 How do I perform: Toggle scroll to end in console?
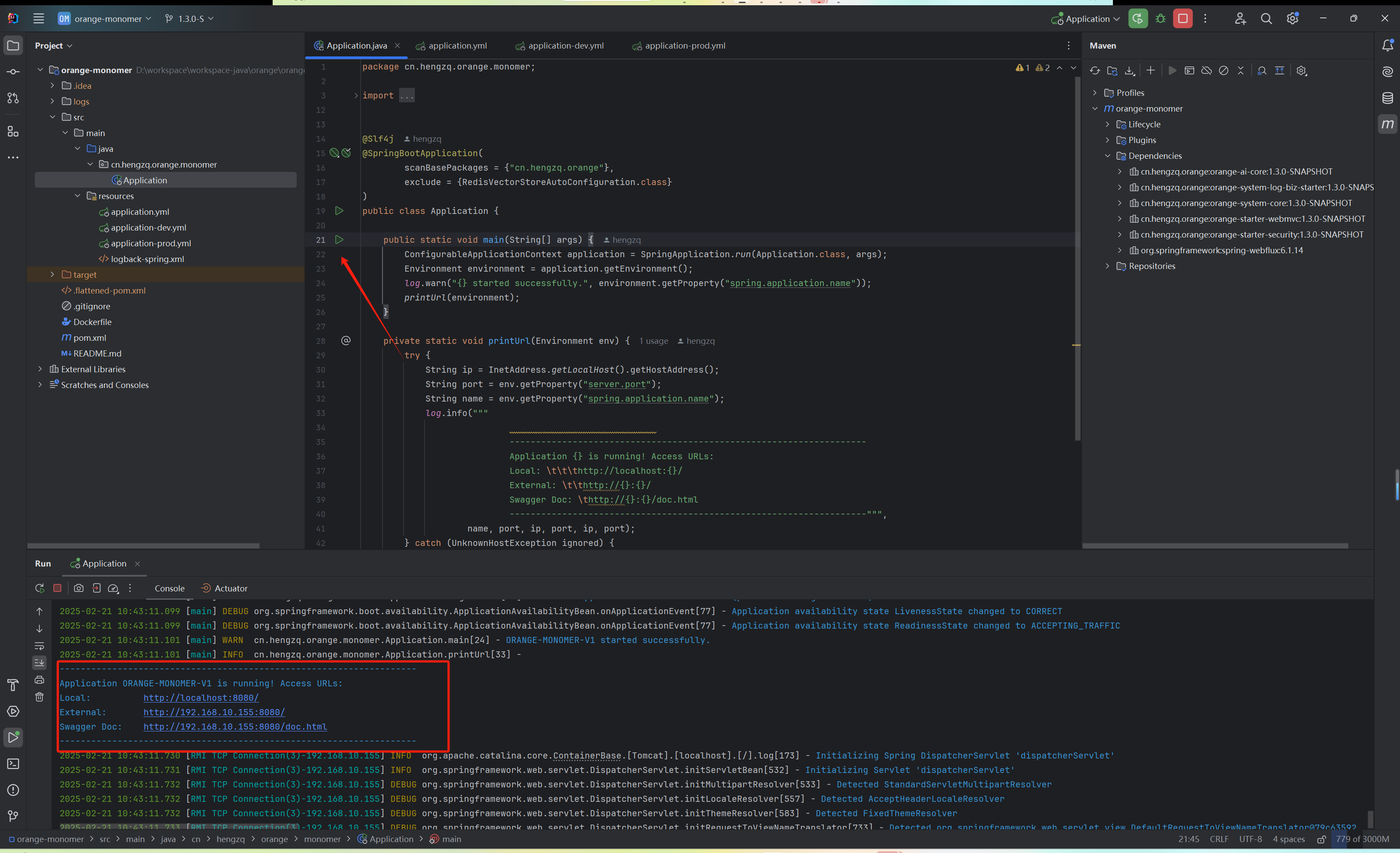(39, 663)
